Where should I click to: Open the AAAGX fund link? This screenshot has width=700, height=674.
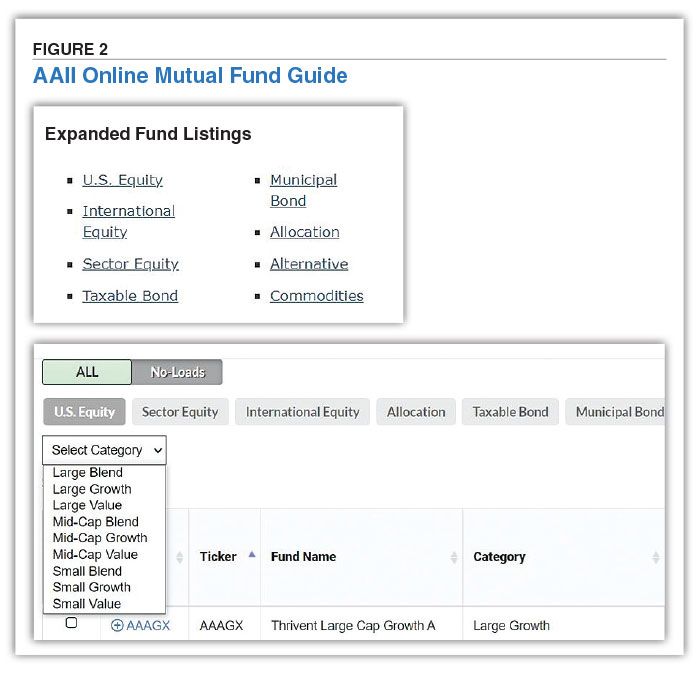coord(148,625)
